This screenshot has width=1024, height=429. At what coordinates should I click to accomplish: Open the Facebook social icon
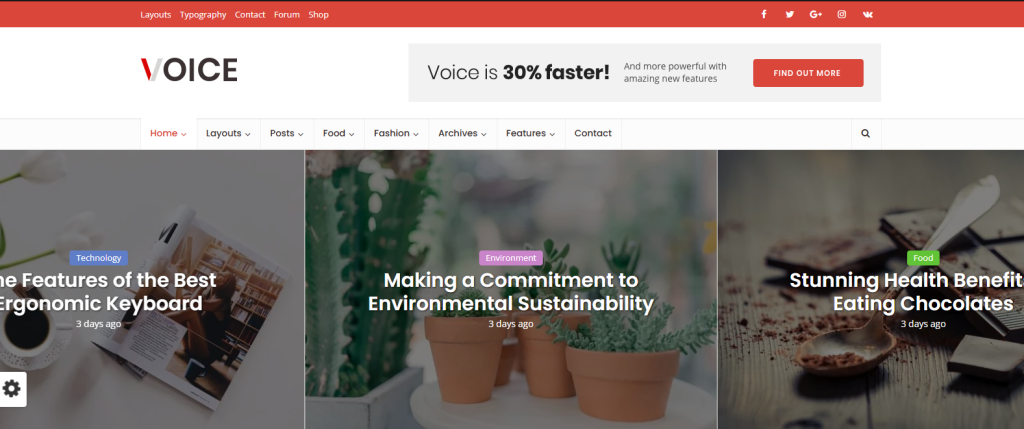(x=764, y=14)
